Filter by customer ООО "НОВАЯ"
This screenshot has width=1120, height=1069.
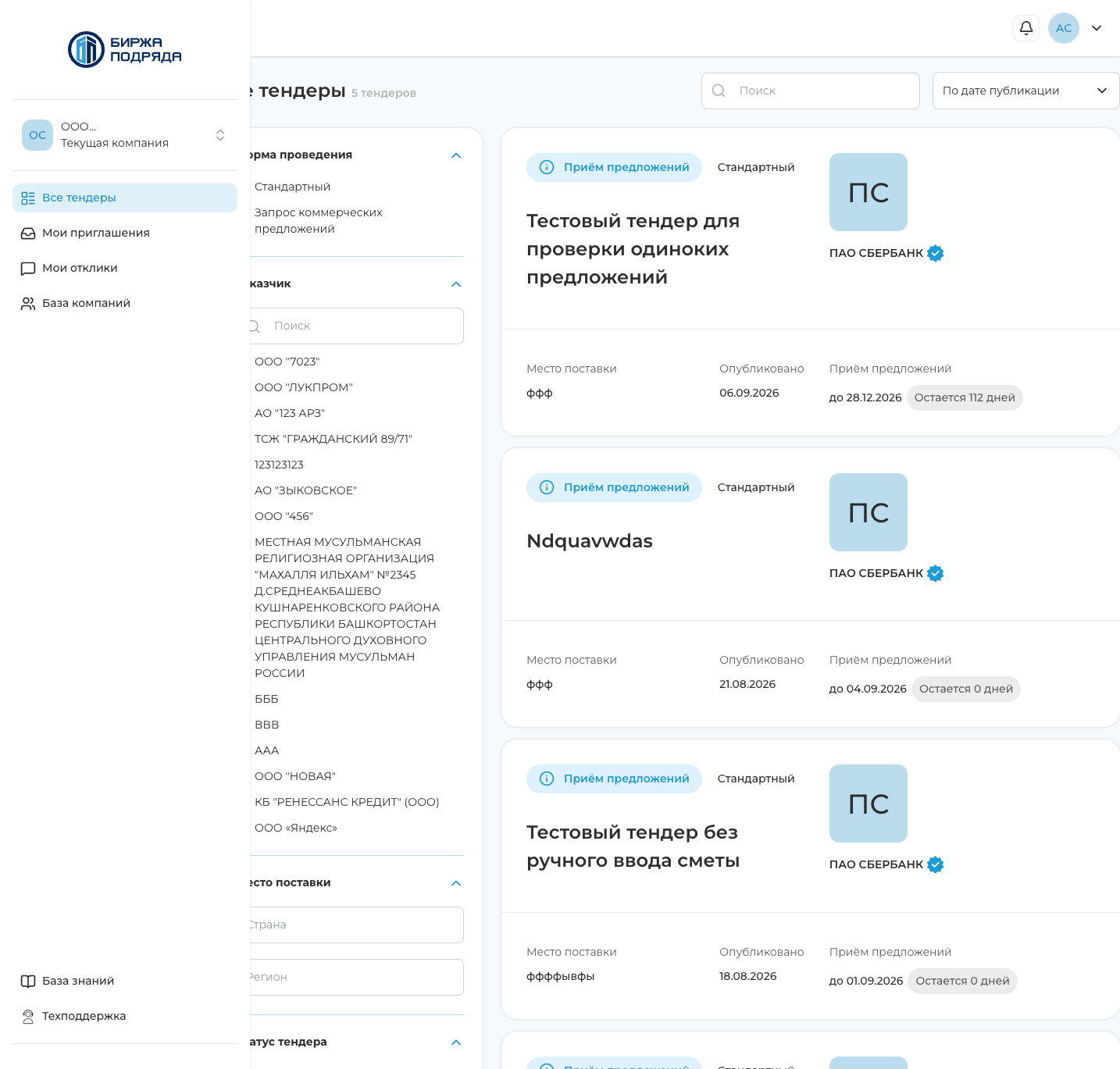[x=295, y=777]
